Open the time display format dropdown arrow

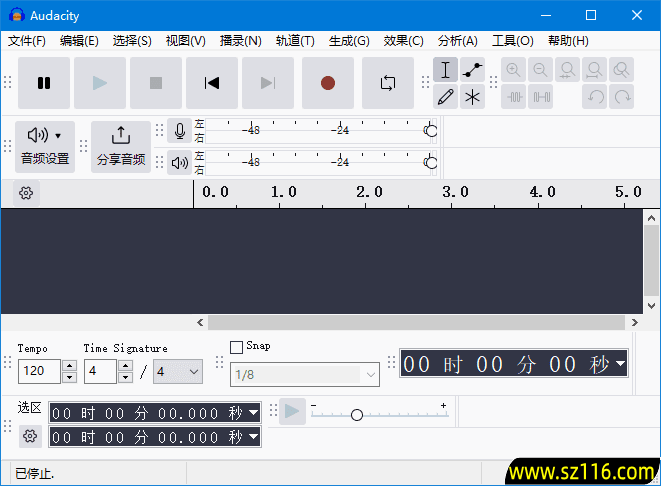click(x=620, y=363)
